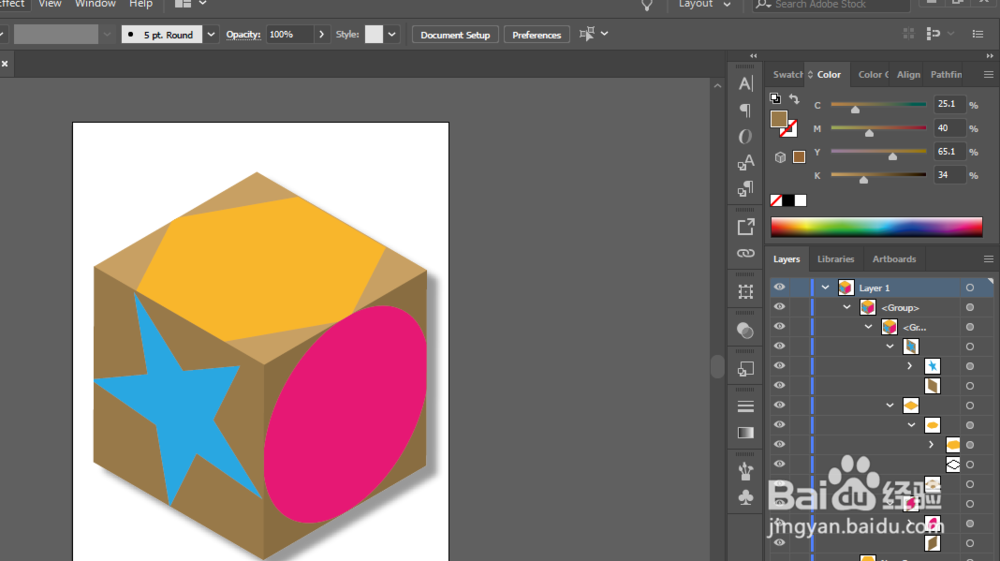
Task: Hide Layer 1 using its eye icon
Action: click(779, 288)
